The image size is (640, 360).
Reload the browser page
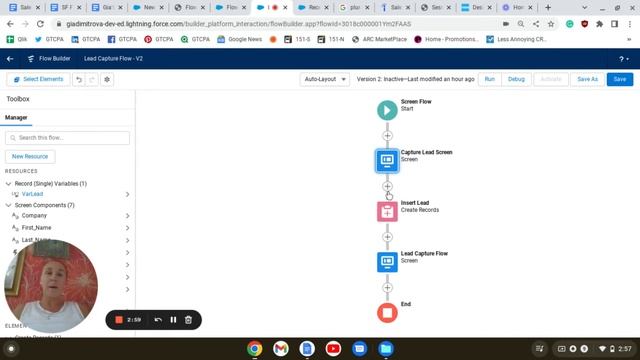[40, 24]
